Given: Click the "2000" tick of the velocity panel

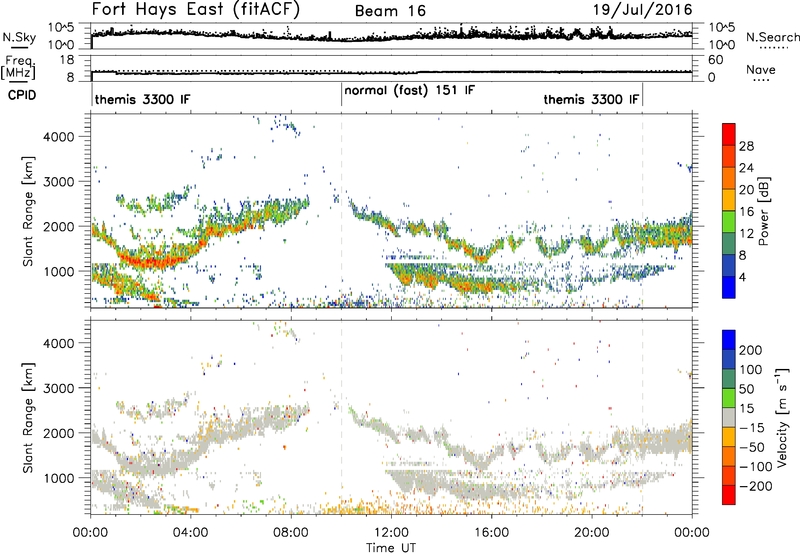Looking at the screenshot, I should tap(58, 433).
